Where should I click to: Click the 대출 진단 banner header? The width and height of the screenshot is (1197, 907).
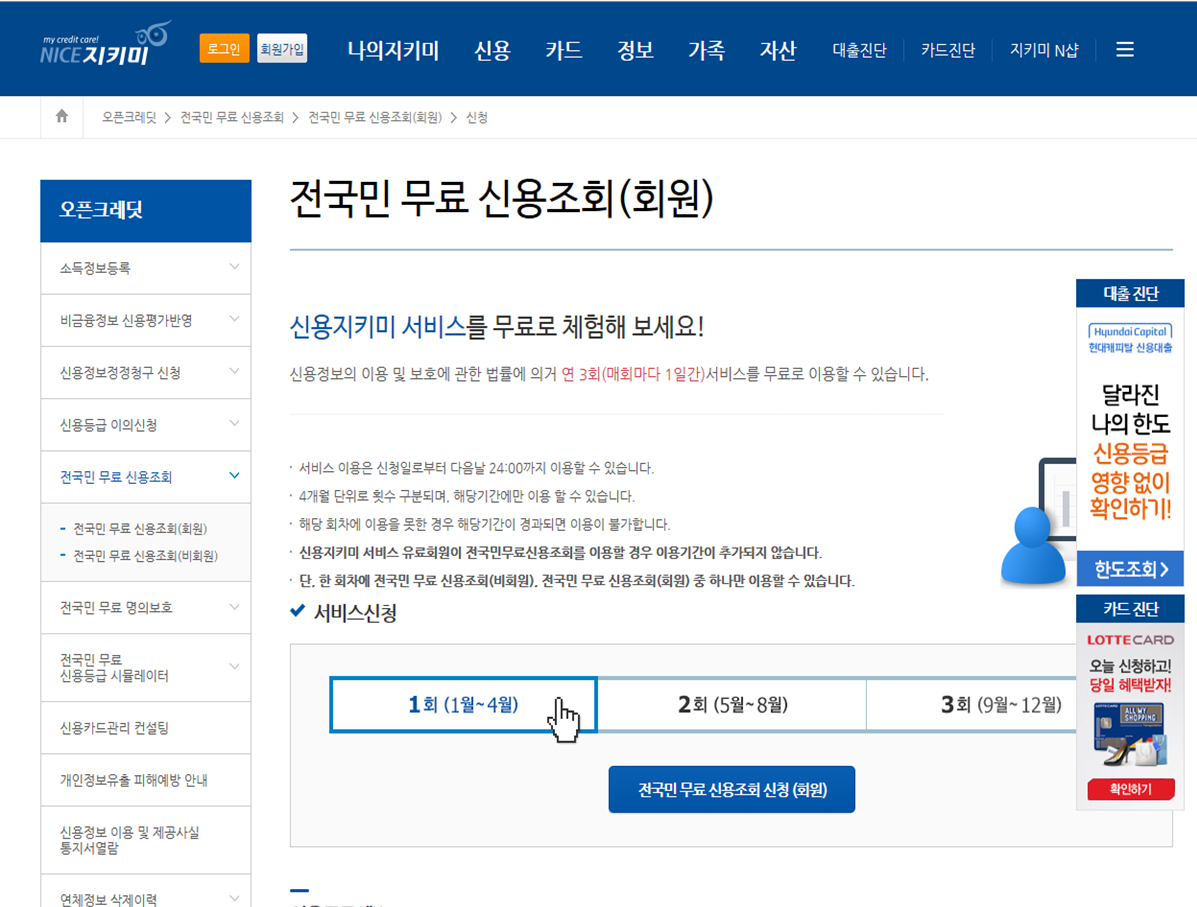(1130, 293)
